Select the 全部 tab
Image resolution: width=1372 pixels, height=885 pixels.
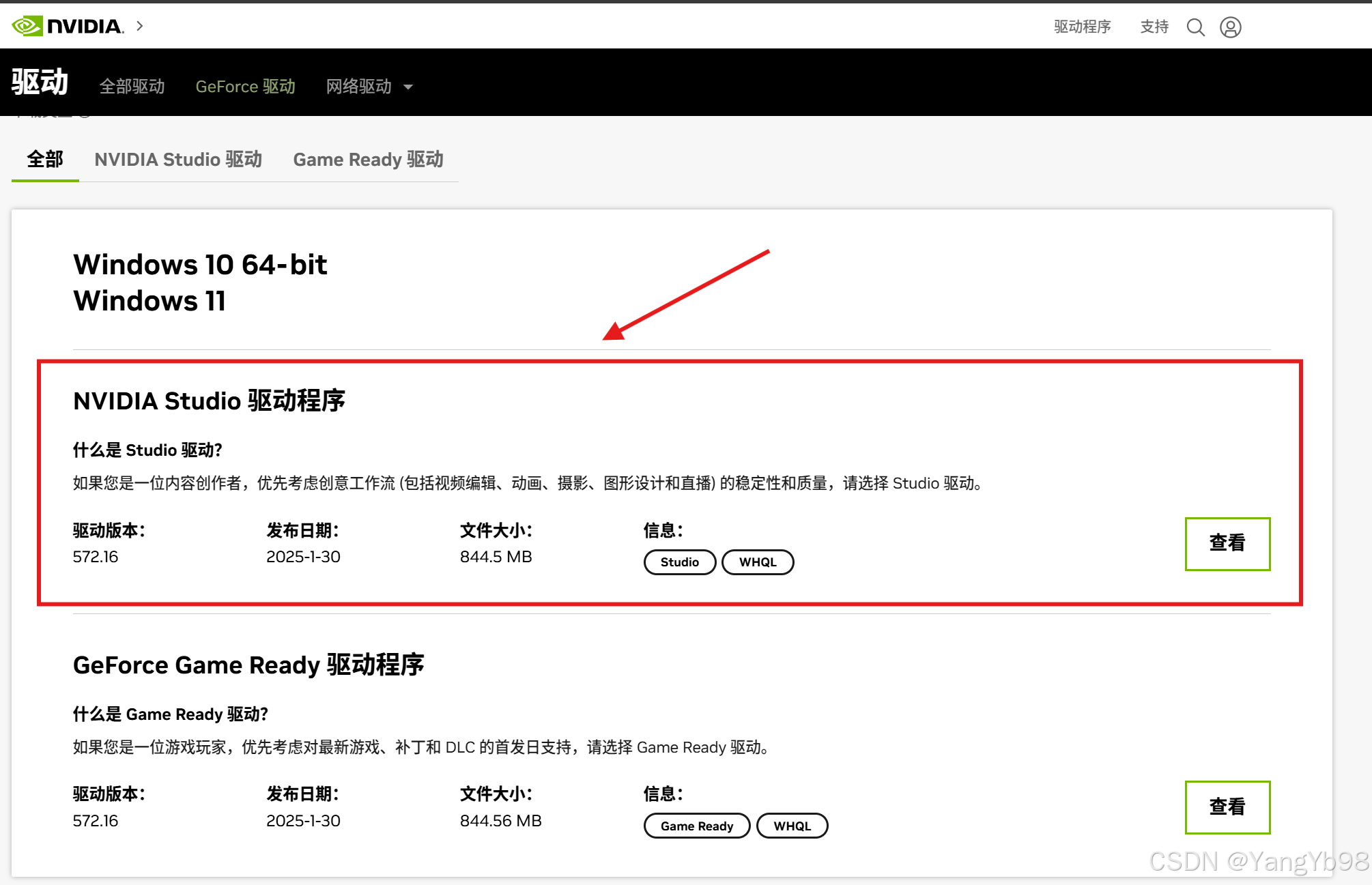pos(45,160)
